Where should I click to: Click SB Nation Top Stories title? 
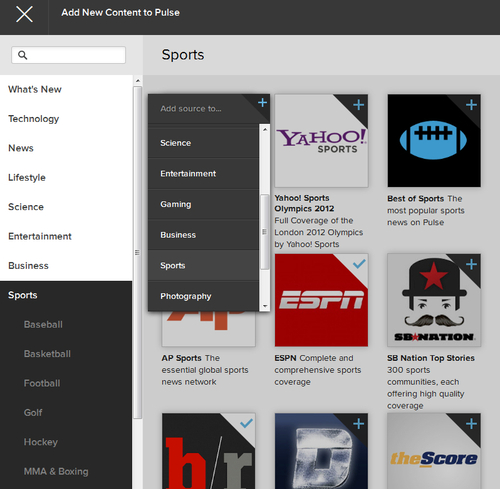[431, 358]
